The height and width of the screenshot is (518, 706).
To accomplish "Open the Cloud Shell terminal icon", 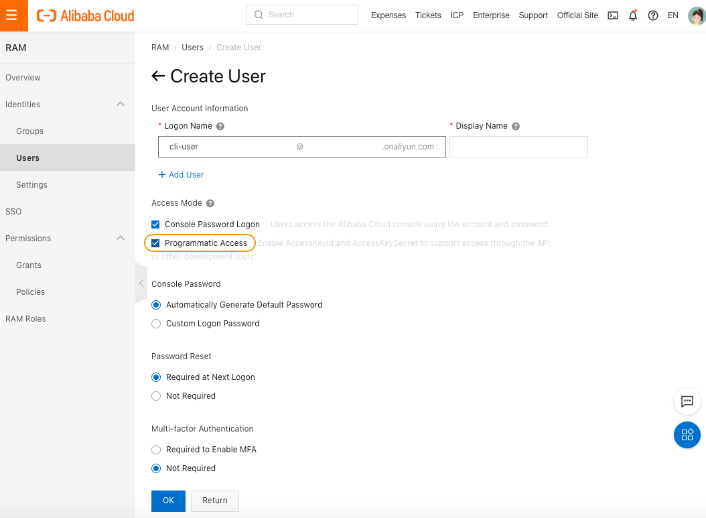I will [613, 16].
